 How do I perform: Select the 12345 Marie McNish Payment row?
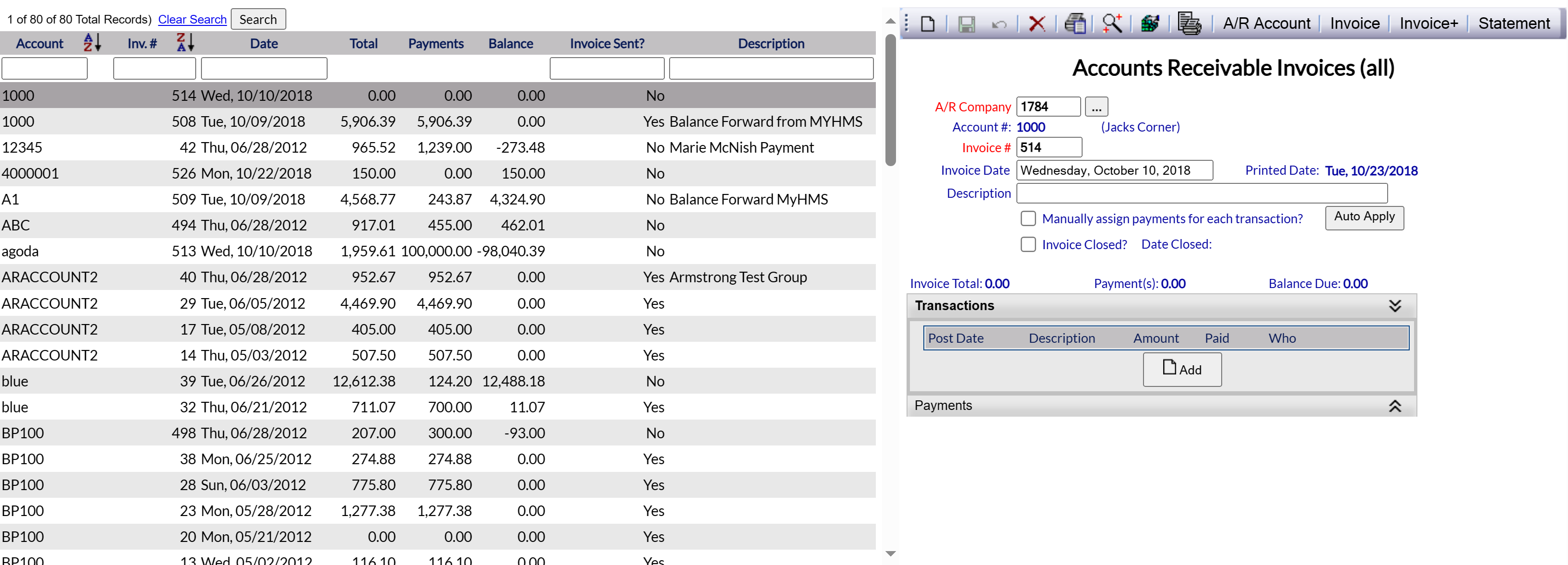(x=437, y=147)
